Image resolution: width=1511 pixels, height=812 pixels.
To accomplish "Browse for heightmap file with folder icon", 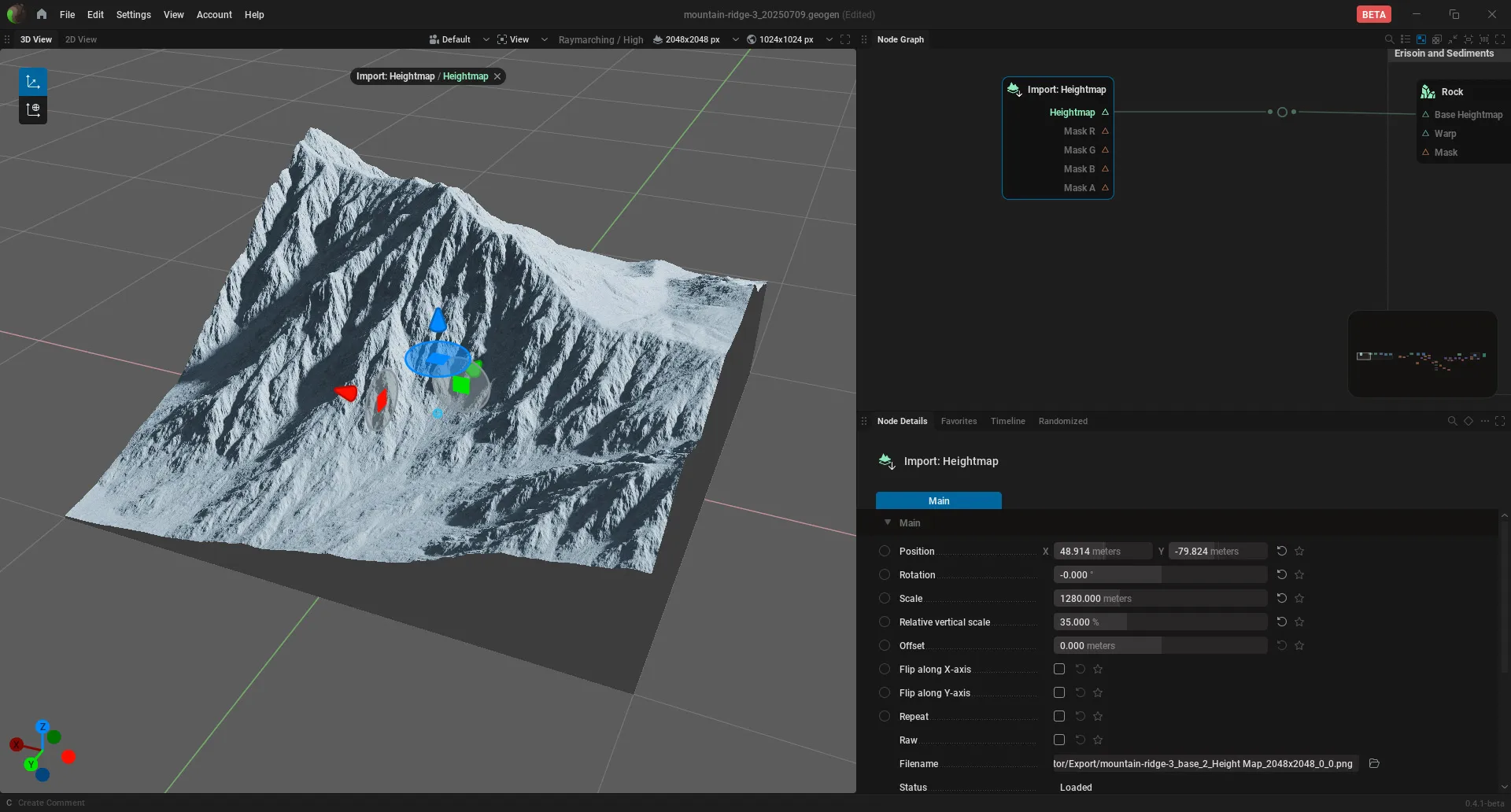I will coord(1374,763).
